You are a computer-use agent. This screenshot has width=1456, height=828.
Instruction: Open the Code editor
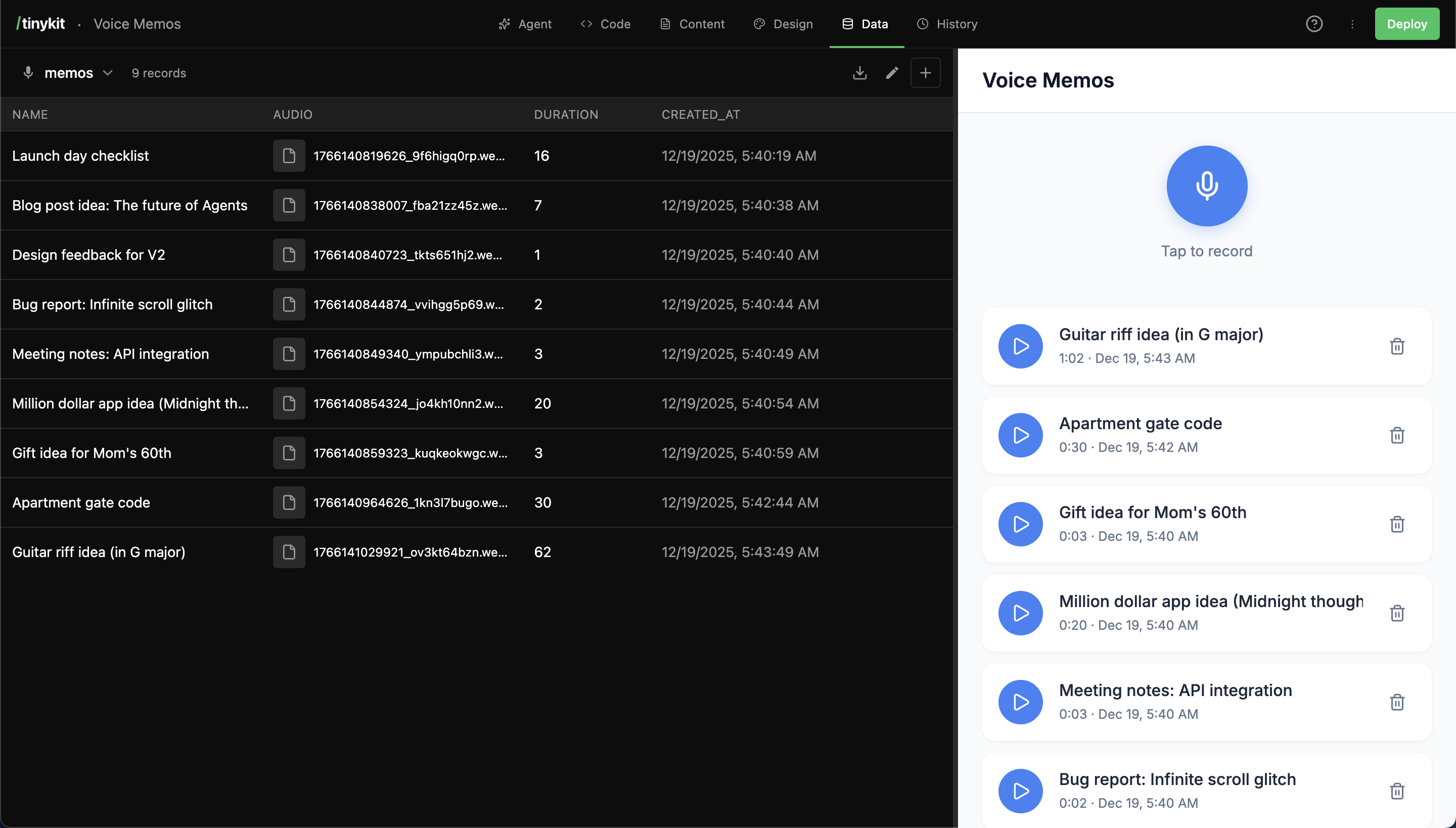pyautogui.click(x=605, y=24)
